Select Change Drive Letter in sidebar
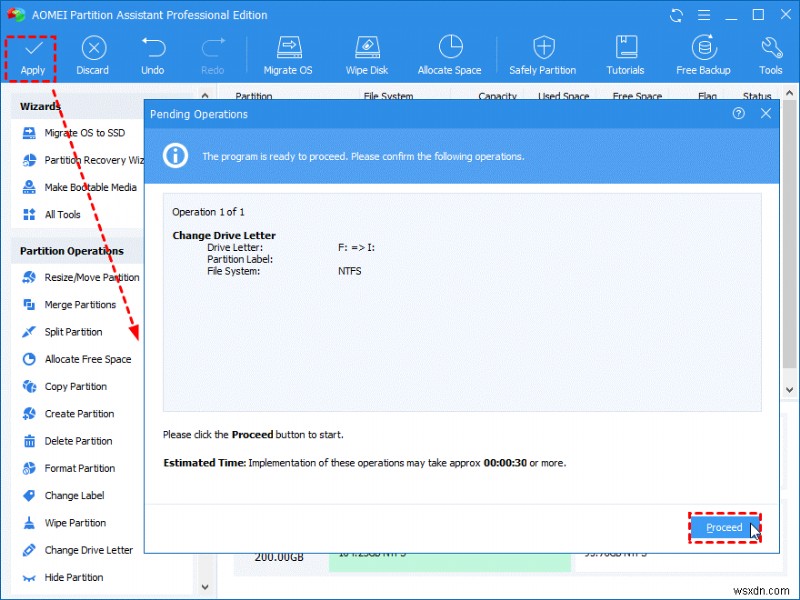The image size is (800, 600). tap(88, 550)
